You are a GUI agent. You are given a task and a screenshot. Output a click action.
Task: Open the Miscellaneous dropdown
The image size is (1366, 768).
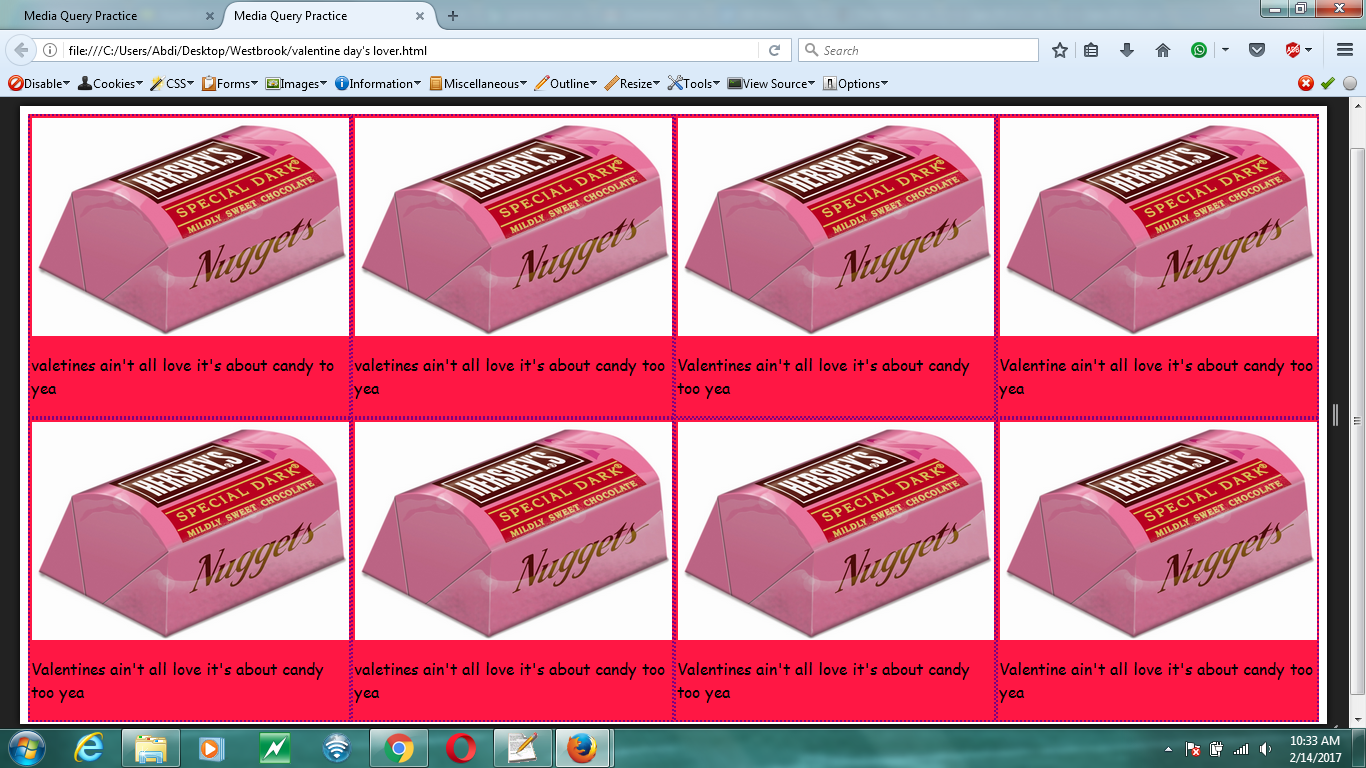click(x=479, y=84)
